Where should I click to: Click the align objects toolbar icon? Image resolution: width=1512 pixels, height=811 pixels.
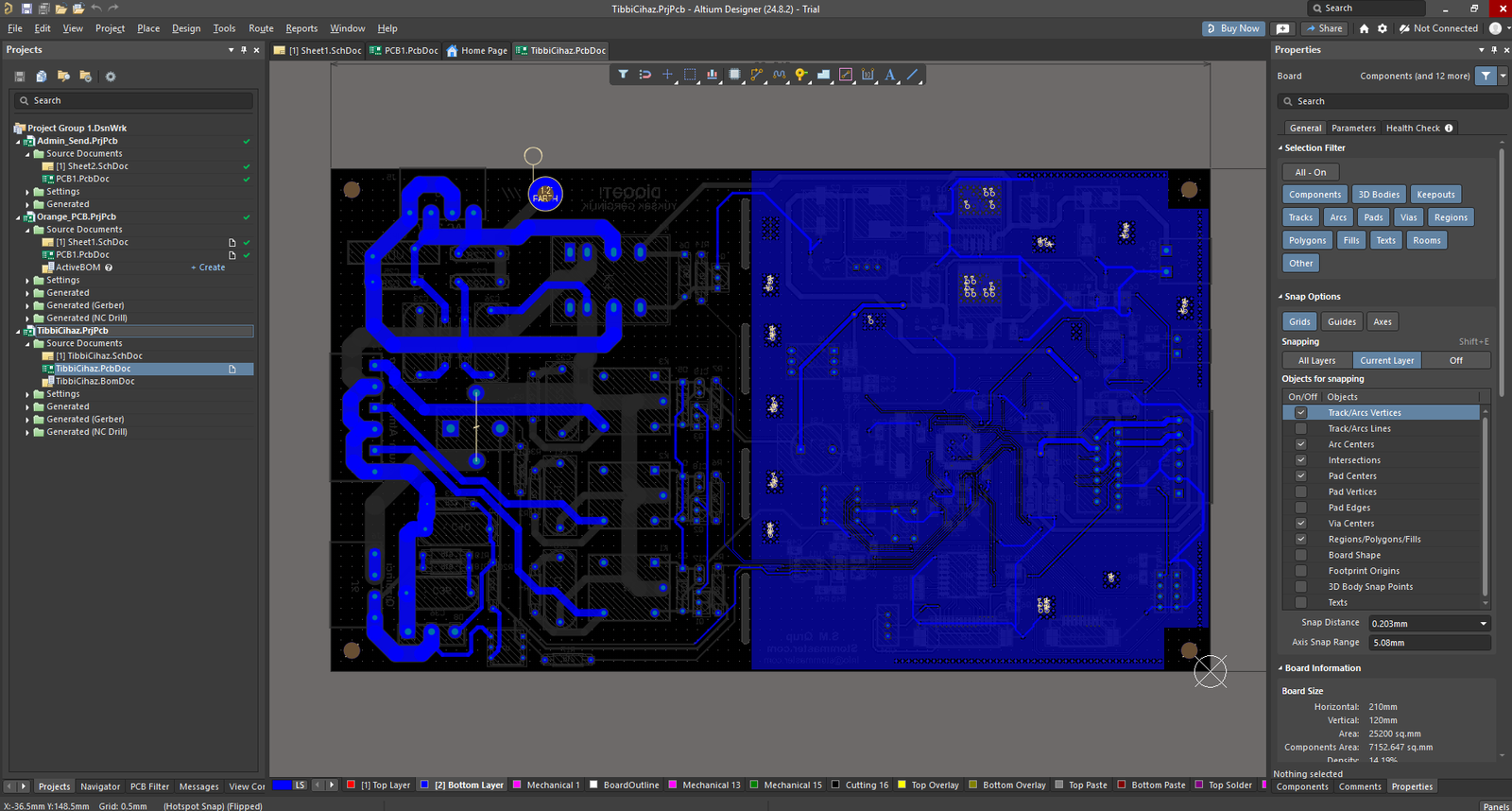click(x=712, y=75)
